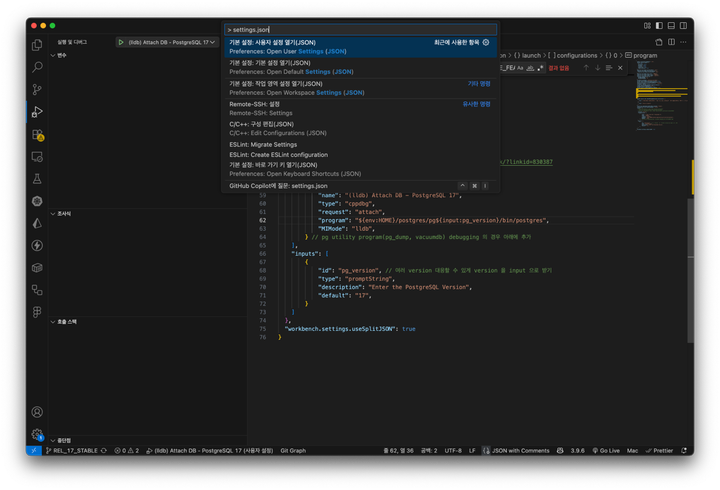
Task: Open the notifications bell in the status bar
Action: (x=684, y=451)
